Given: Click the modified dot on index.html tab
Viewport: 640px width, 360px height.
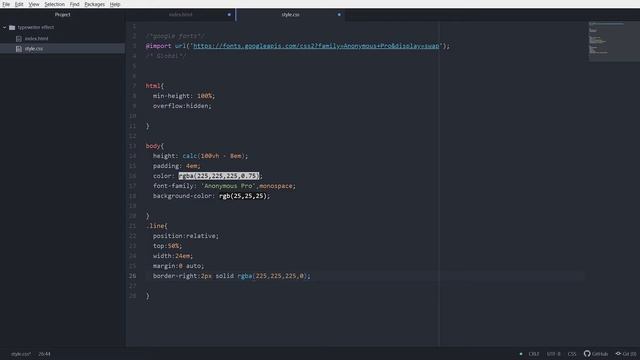Looking at the screenshot, I should coord(229,15).
